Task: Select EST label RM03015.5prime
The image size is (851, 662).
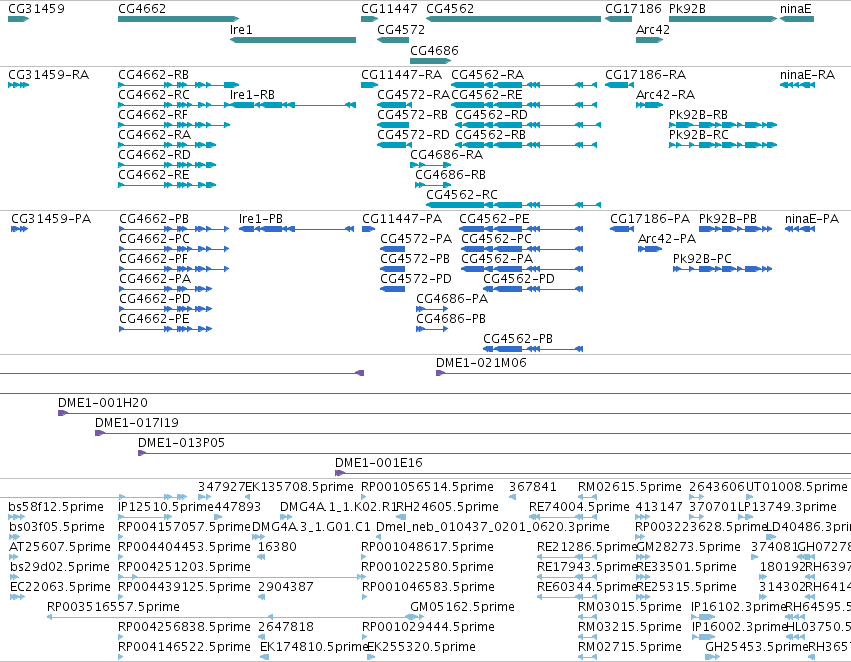Action: click(x=630, y=607)
